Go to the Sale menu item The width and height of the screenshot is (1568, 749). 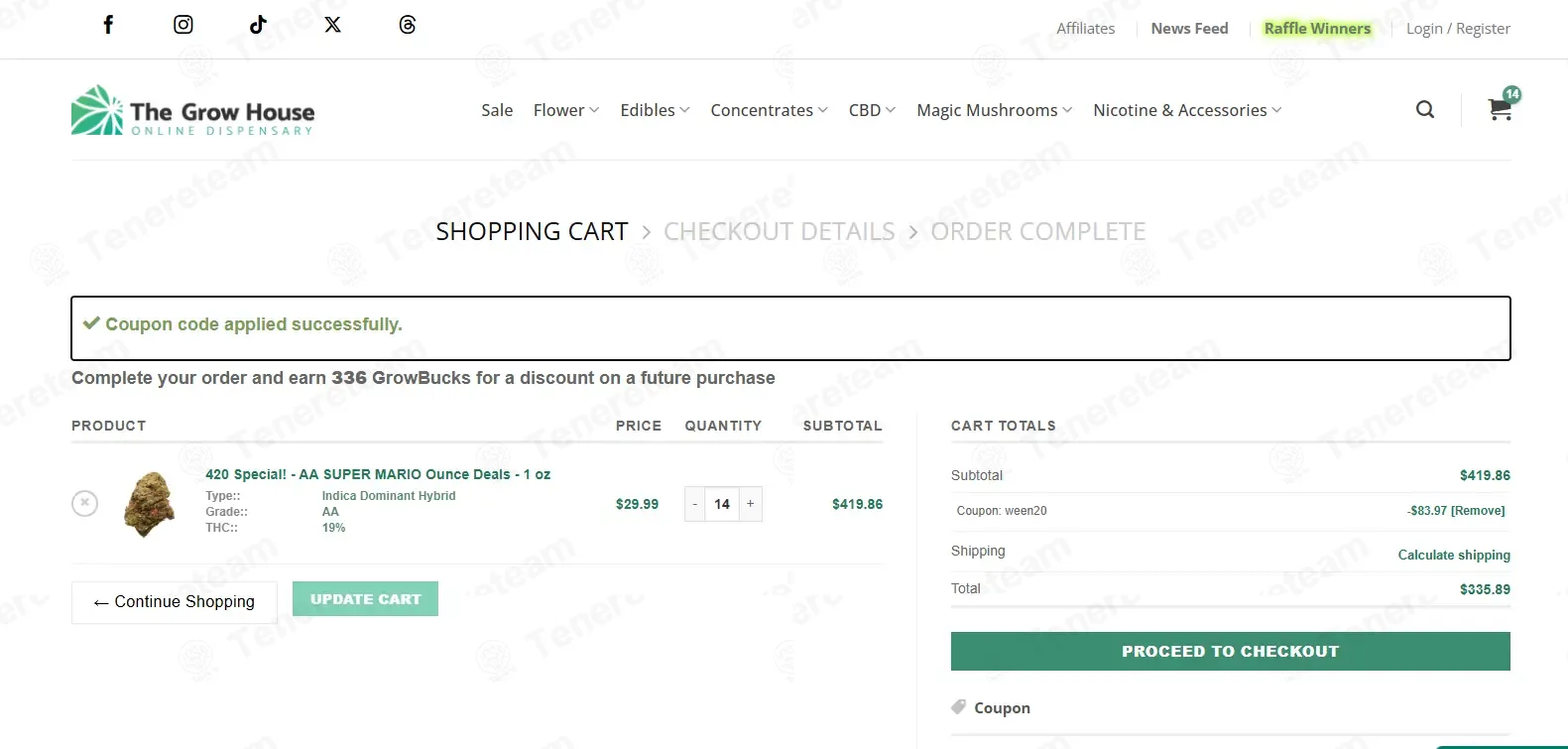[497, 110]
